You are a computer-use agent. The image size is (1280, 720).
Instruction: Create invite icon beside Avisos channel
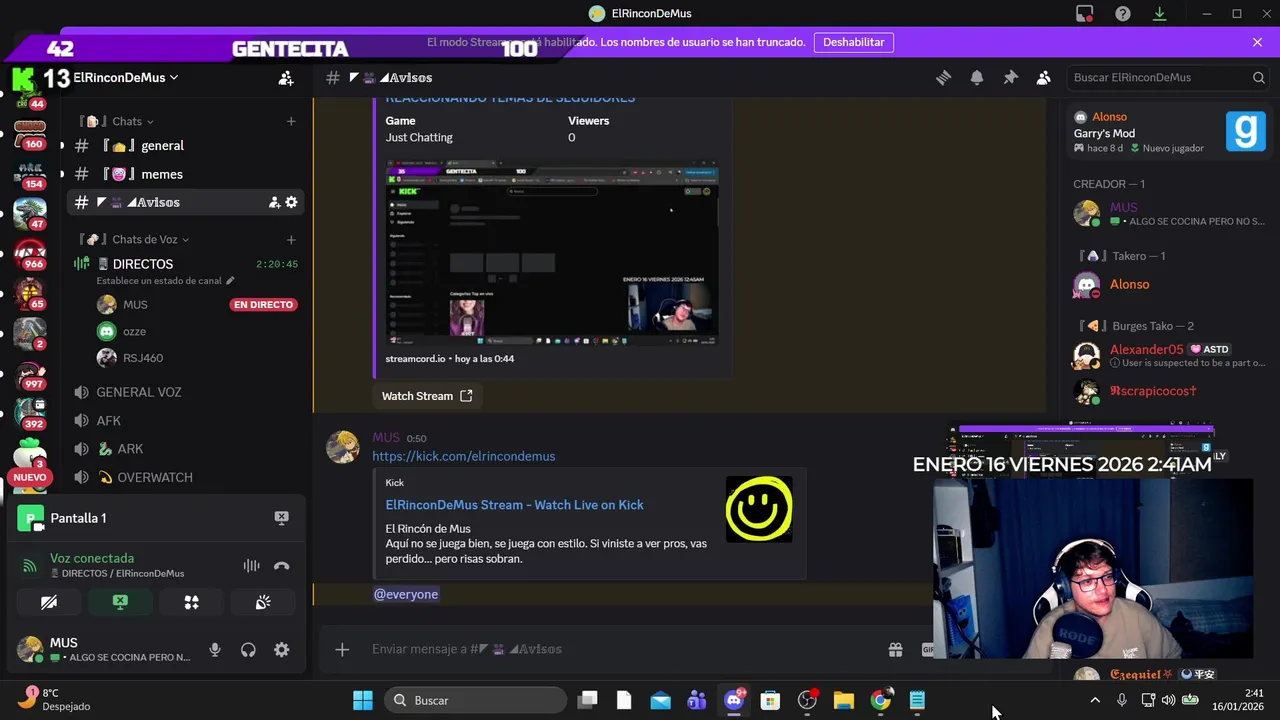(x=274, y=202)
